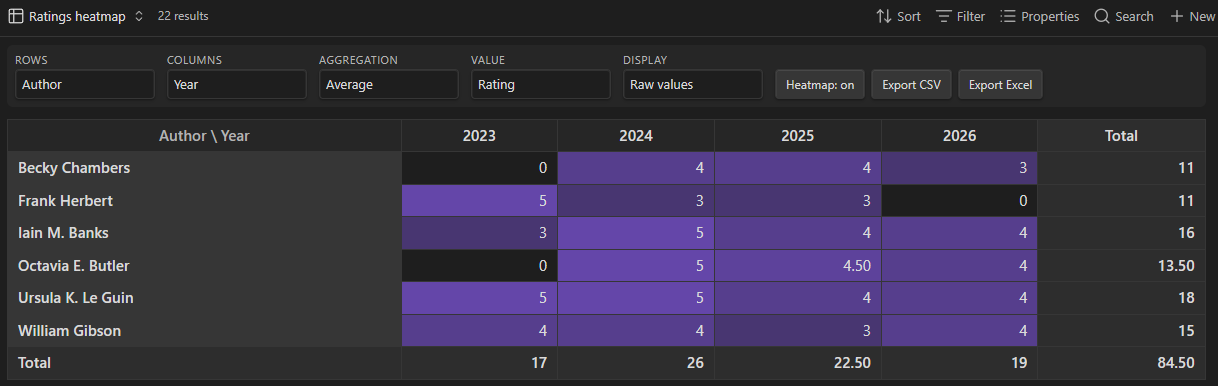Image resolution: width=1218 pixels, height=386 pixels.
Task: Select the Octavia E. Butler row label
Action: [205, 266]
